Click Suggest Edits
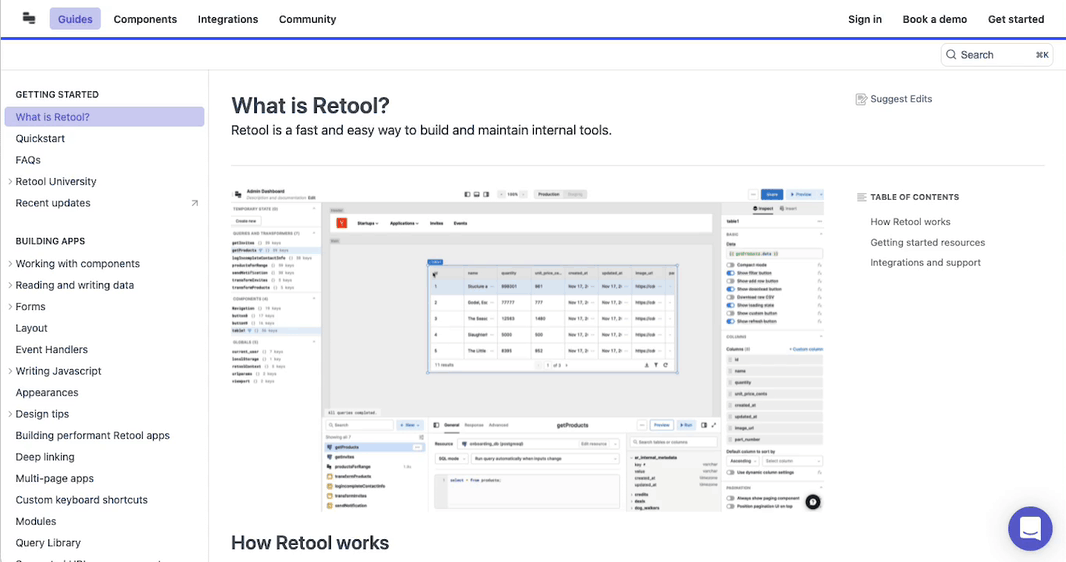The width and height of the screenshot is (1066, 562). click(894, 99)
